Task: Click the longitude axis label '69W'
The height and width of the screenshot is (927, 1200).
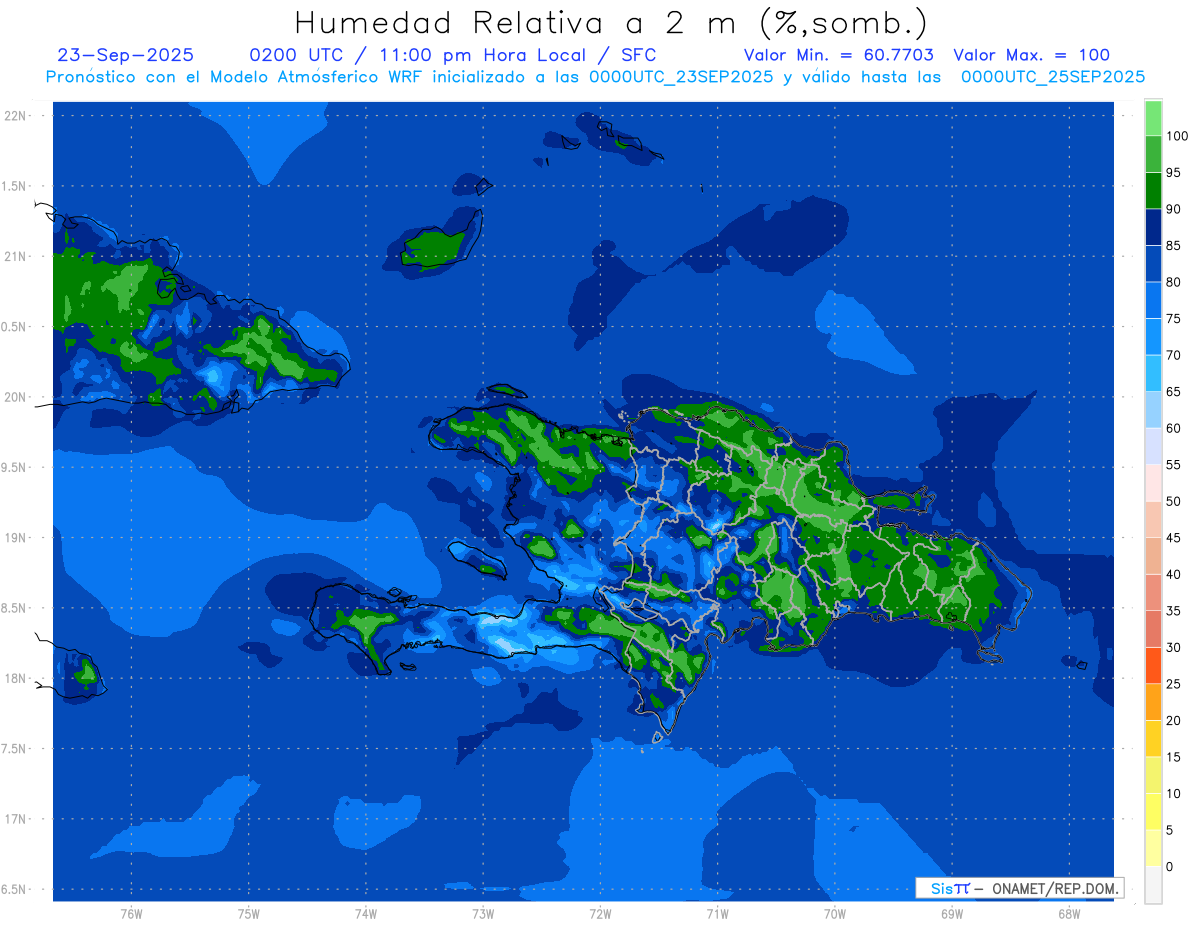Action: 952,914
